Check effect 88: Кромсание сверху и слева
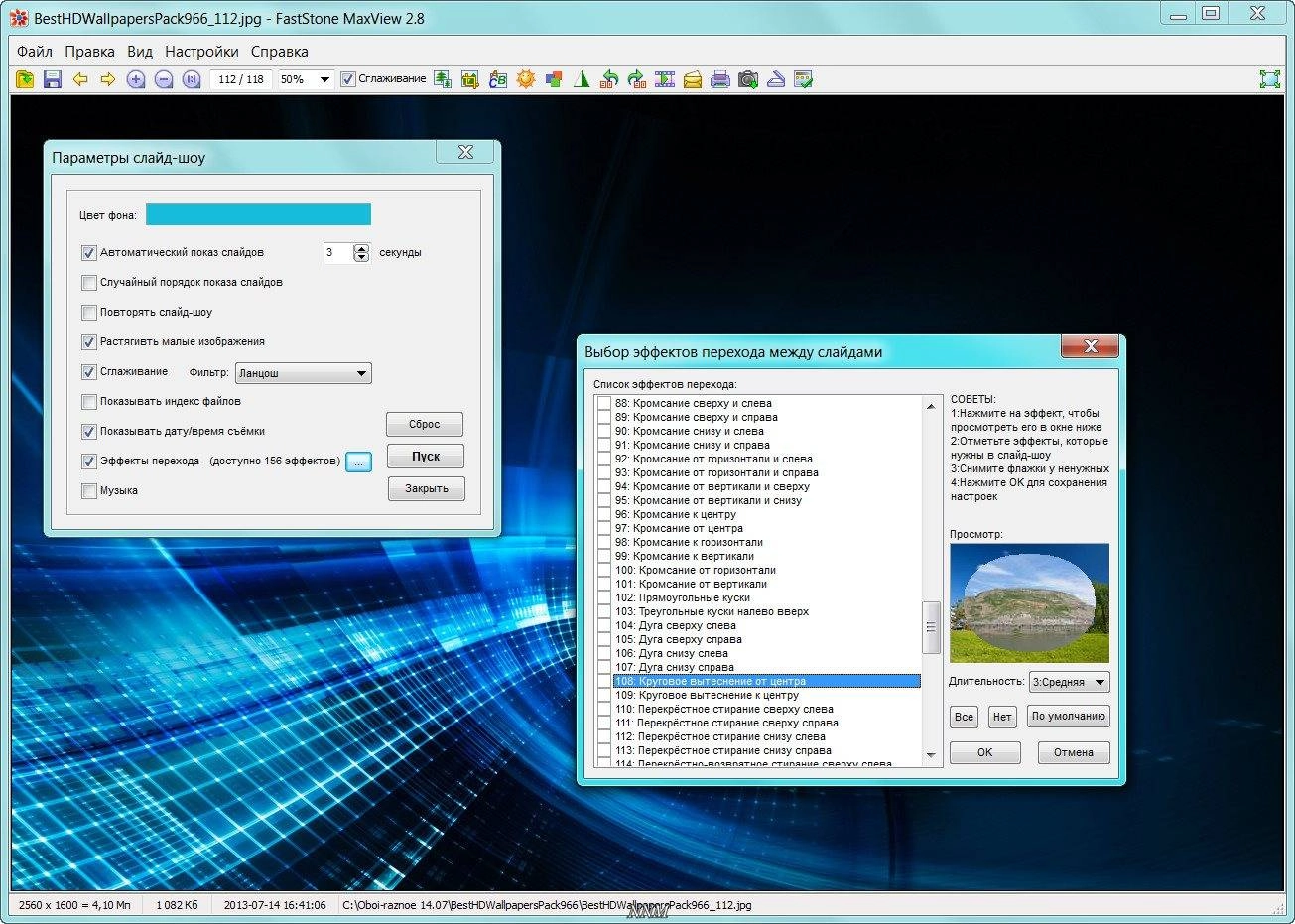 point(603,403)
